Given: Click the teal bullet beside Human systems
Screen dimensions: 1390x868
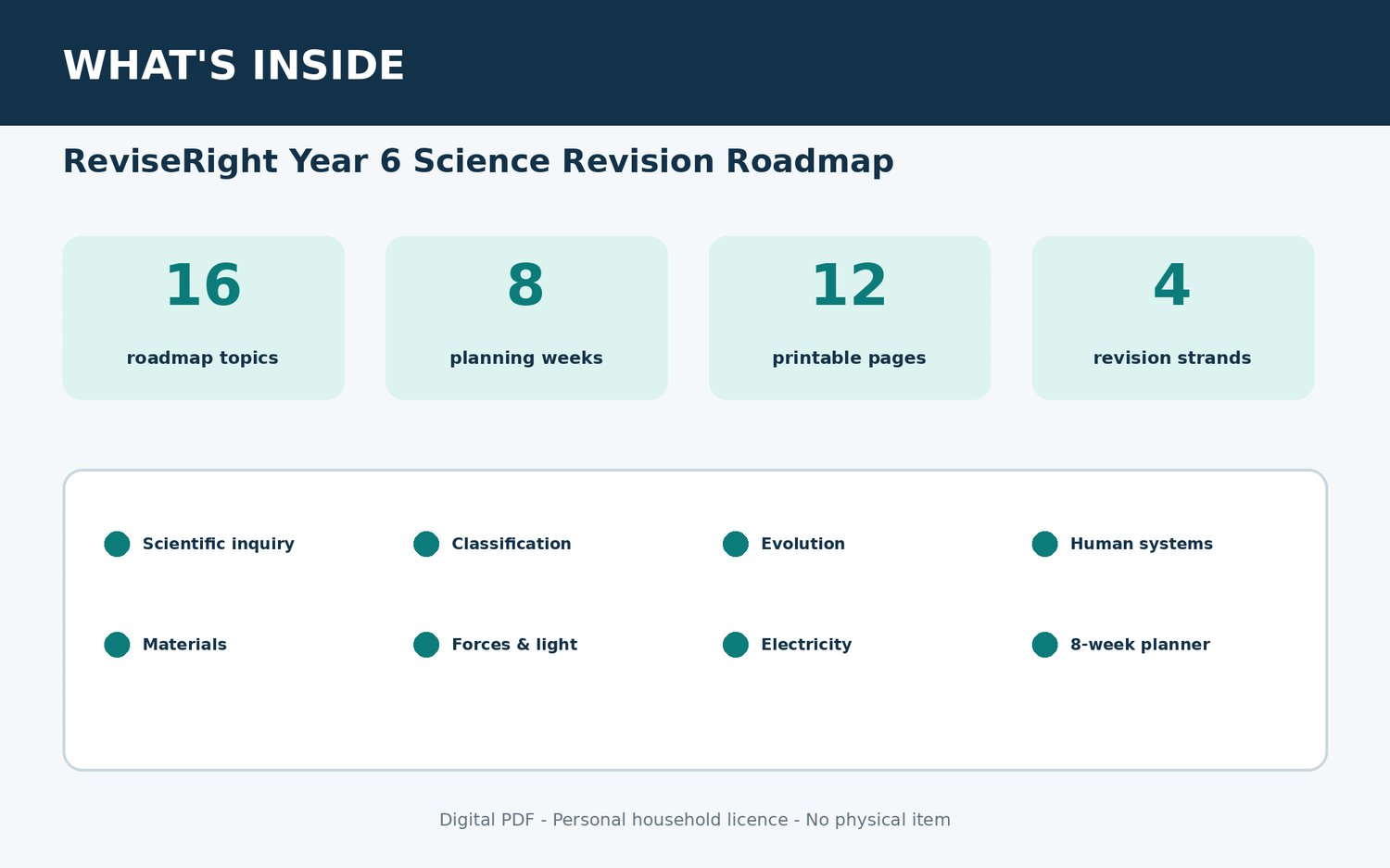Looking at the screenshot, I should 1044,544.
